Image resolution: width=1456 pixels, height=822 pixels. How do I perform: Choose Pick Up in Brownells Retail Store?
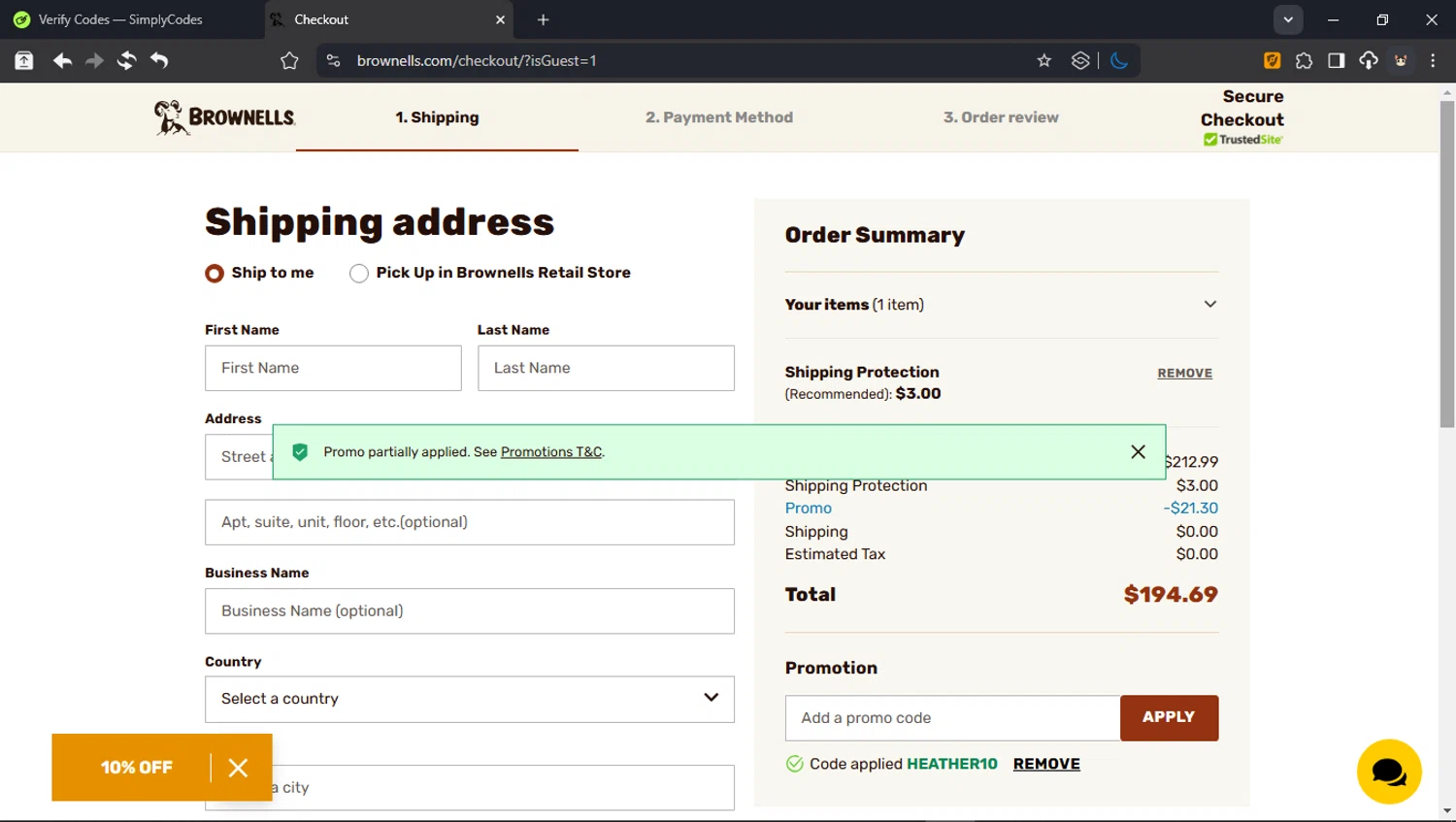tap(359, 274)
